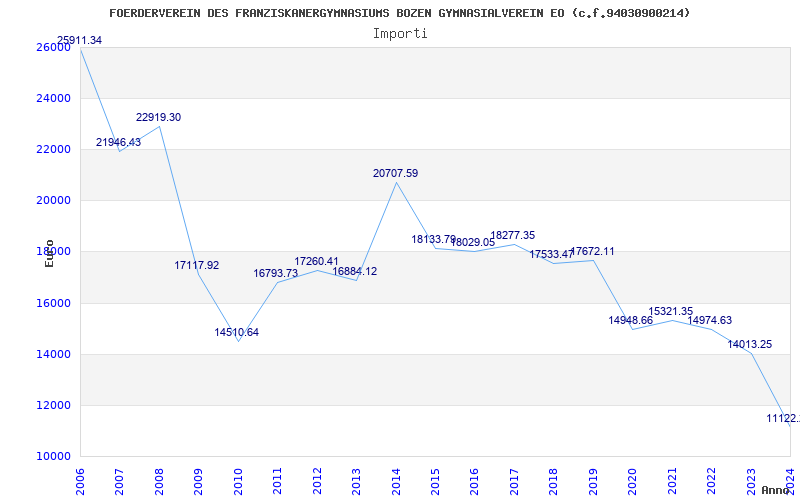Click the peak value 20707.59
The height and width of the screenshot is (500, 800).
395,173
